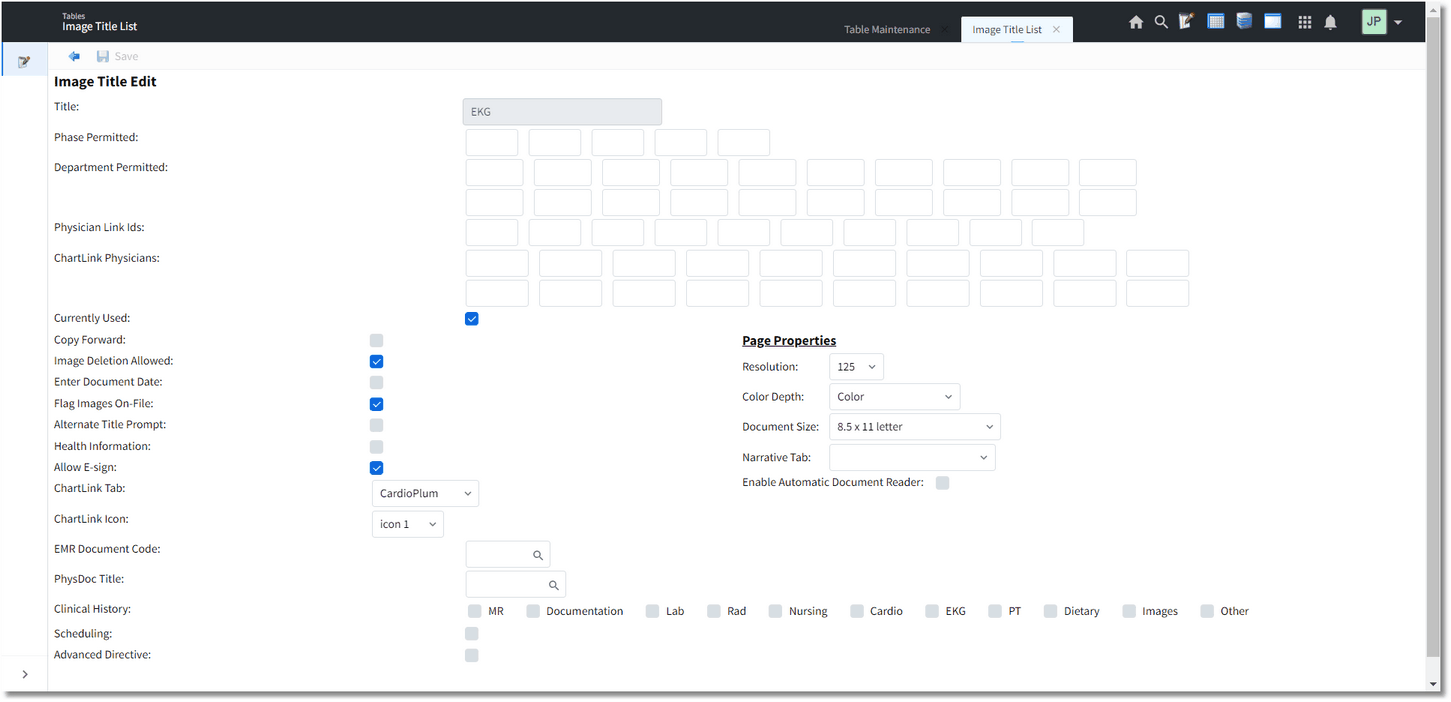This screenshot has height=702, width=1451.
Task: Check Clinical History Lab box
Action: pos(653,611)
